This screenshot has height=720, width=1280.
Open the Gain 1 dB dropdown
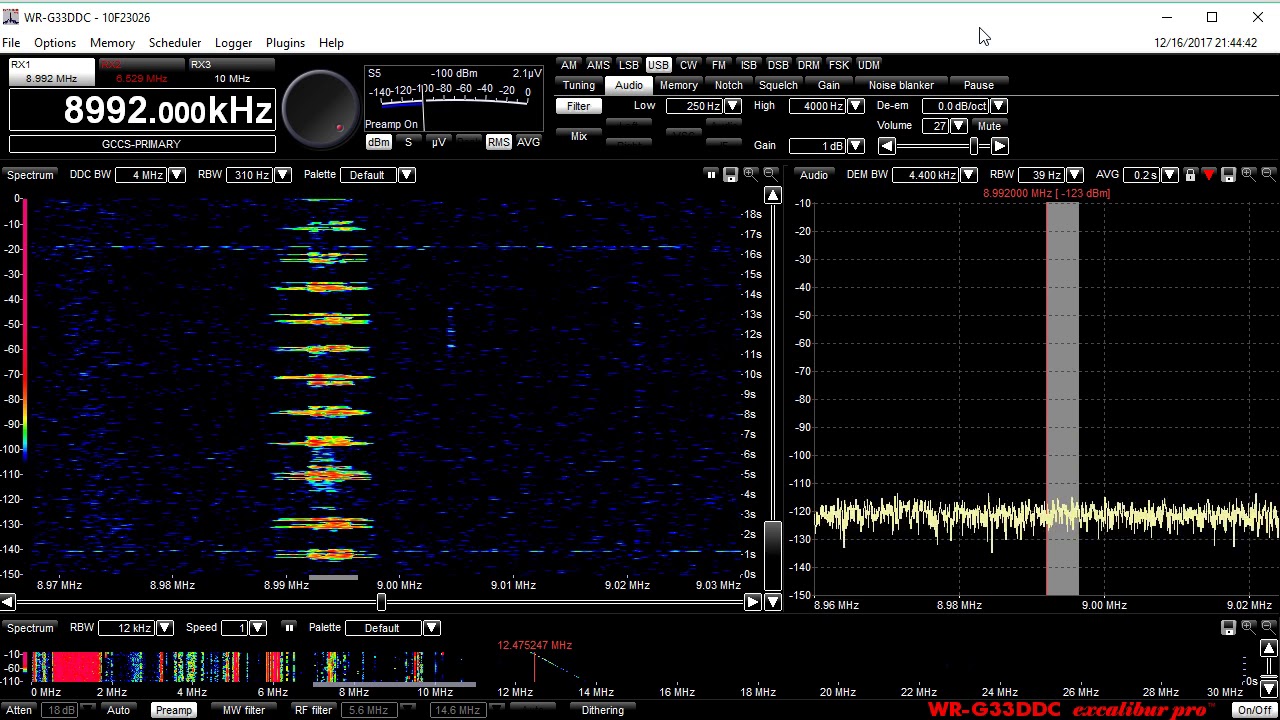click(856, 146)
